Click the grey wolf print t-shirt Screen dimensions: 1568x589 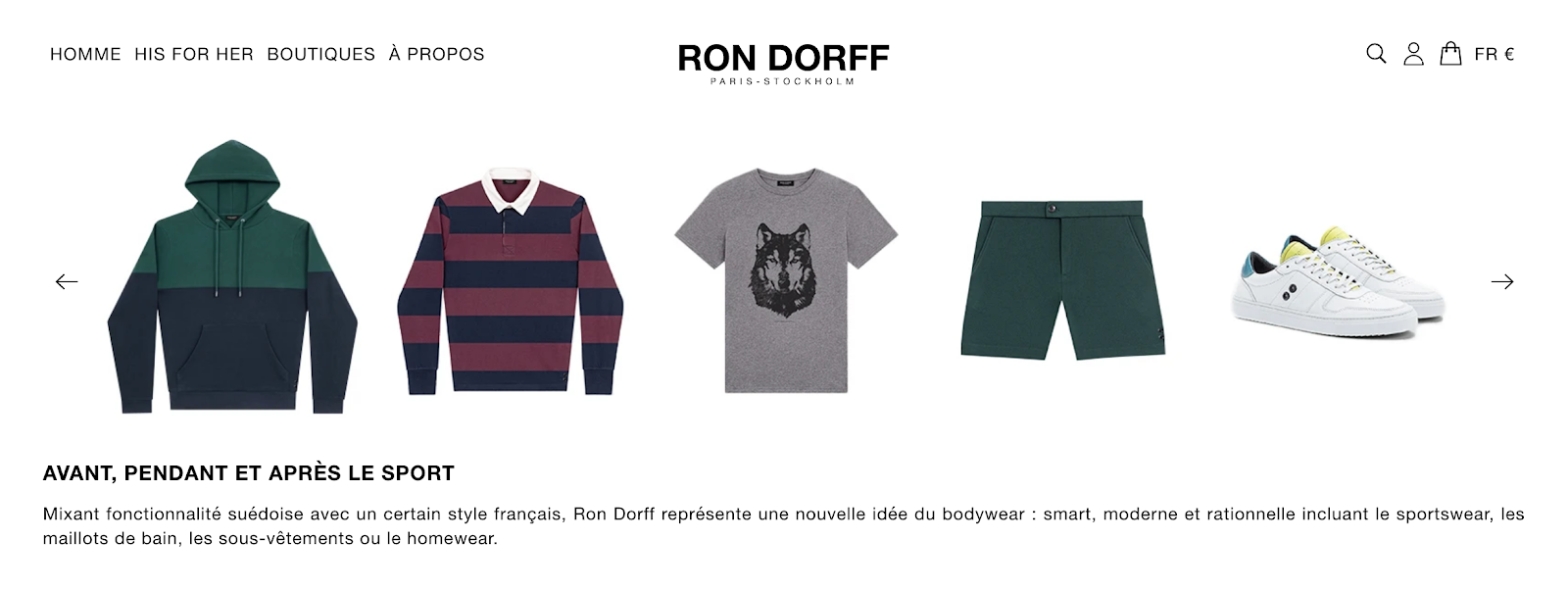pyautogui.click(x=786, y=280)
